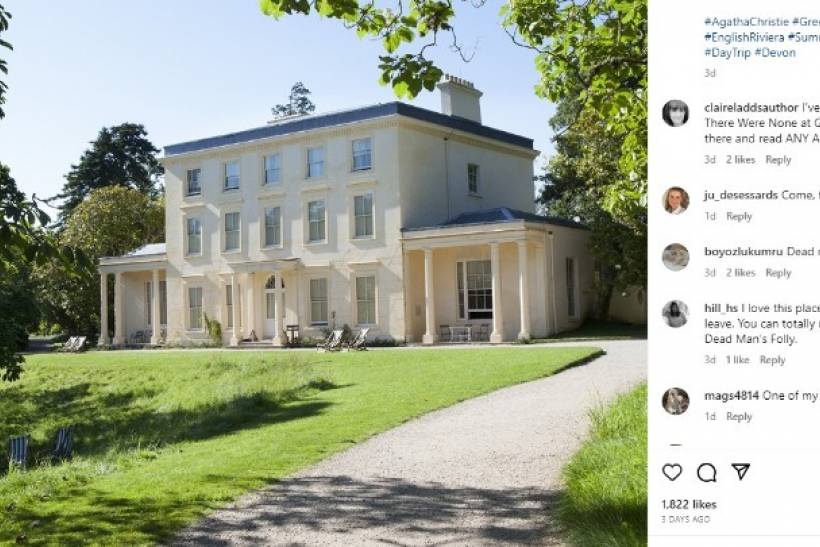Open the #Devon hashtag

click(775, 53)
